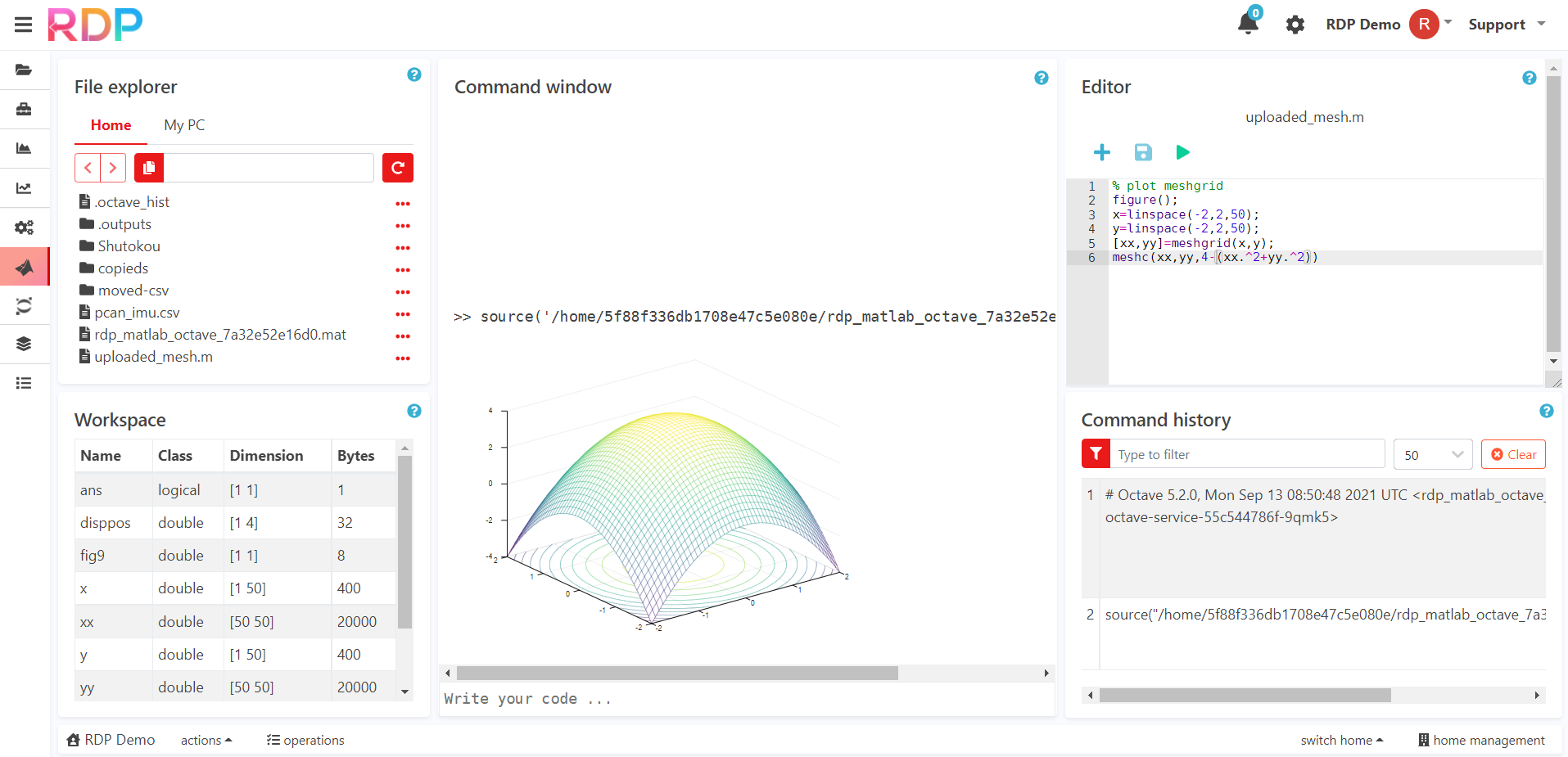This screenshot has width=1568, height=757.
Task: Open options menu for uploaded_mesh.m
Action: point(403,358)
